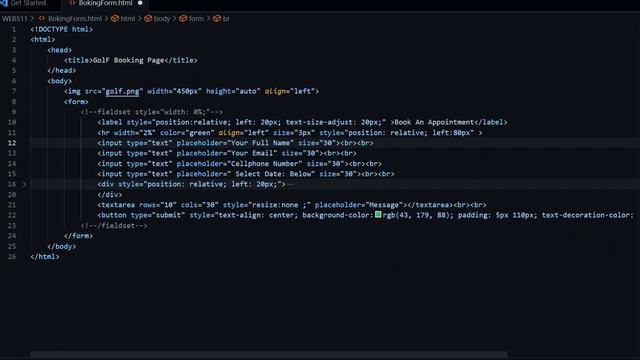Click the closing </html> tag on line 26

pos(45,257)
